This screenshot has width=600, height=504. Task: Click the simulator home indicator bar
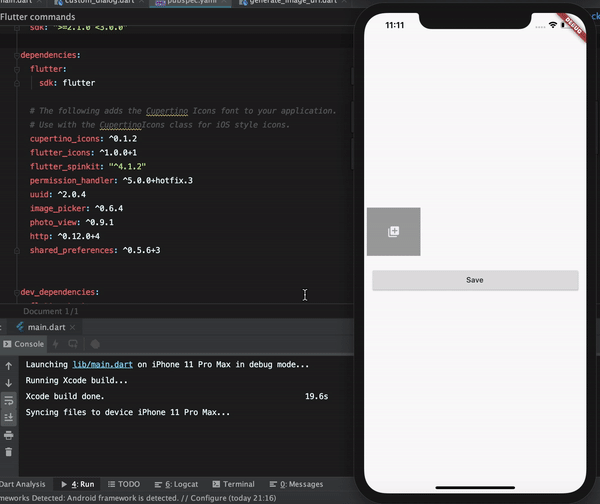pos(475,488)
